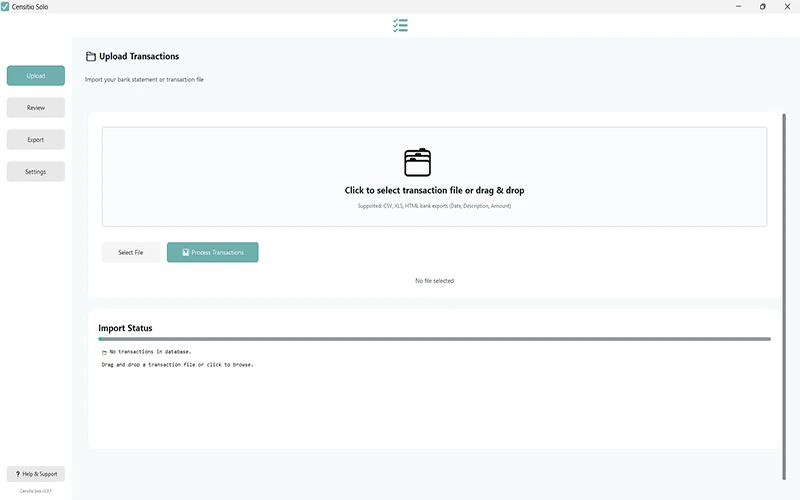The image size is (800, 500).
Task: Maximize or restore the window
Action: point(763,7)
